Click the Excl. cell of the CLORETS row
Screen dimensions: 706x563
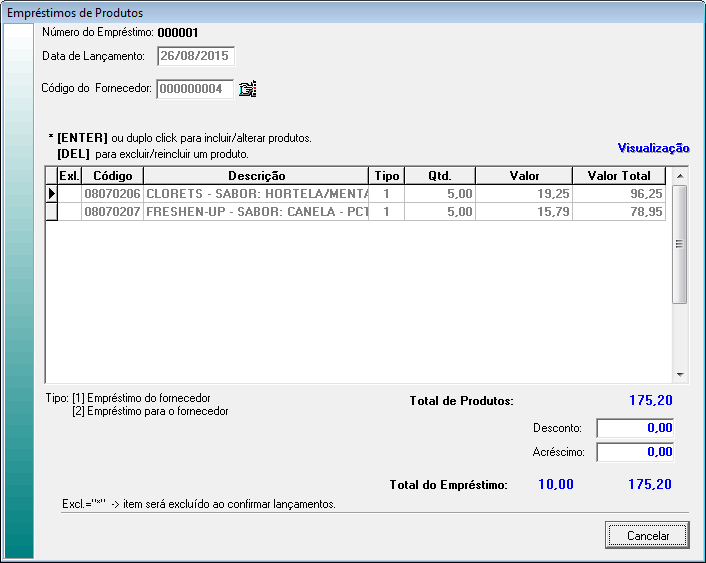click(69, 193)
